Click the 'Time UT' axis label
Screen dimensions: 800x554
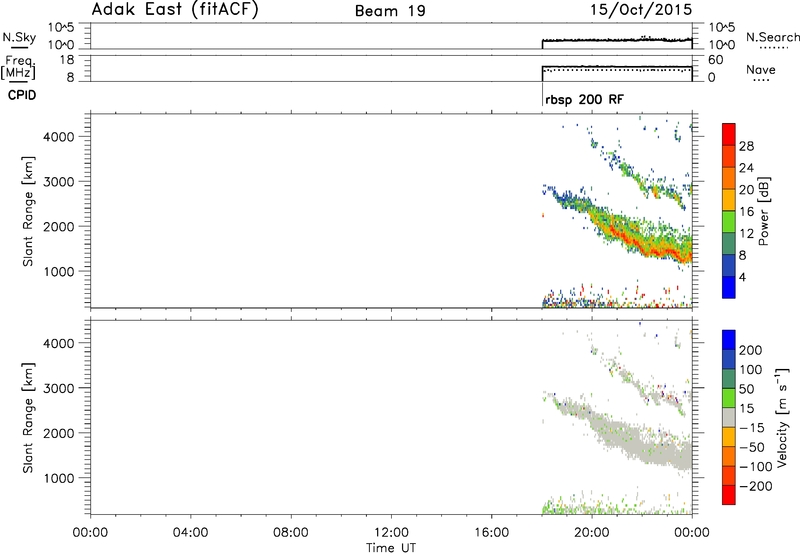pos(391,548)
